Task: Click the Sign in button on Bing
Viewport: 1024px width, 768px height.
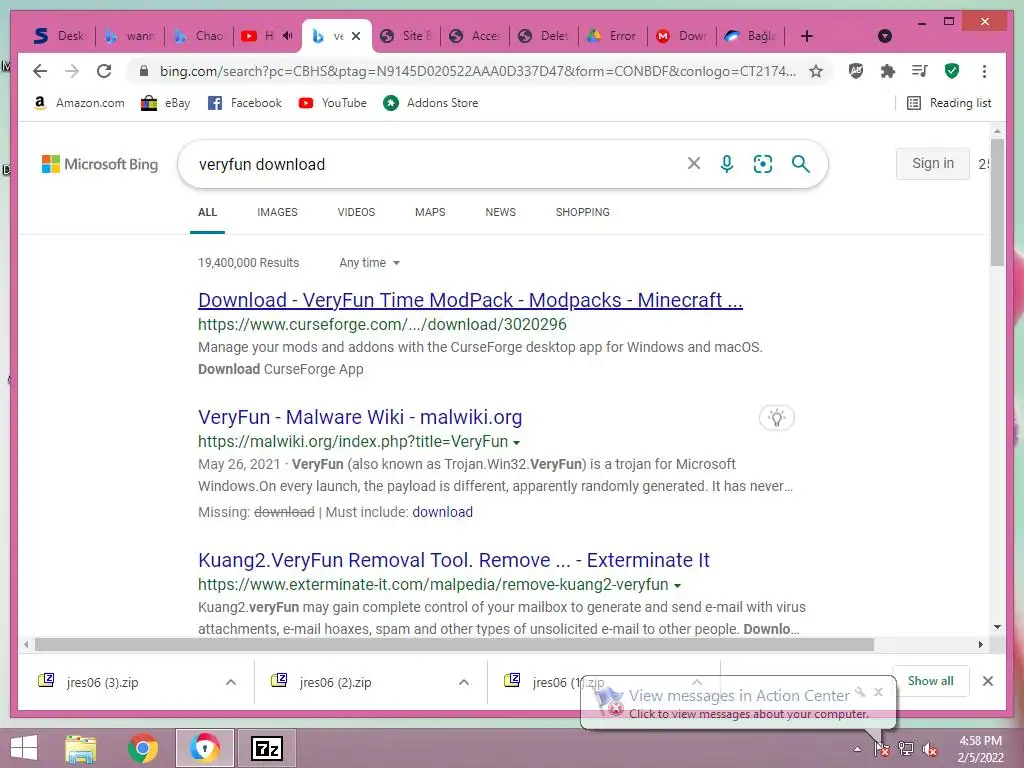Action: pos(933,163)
